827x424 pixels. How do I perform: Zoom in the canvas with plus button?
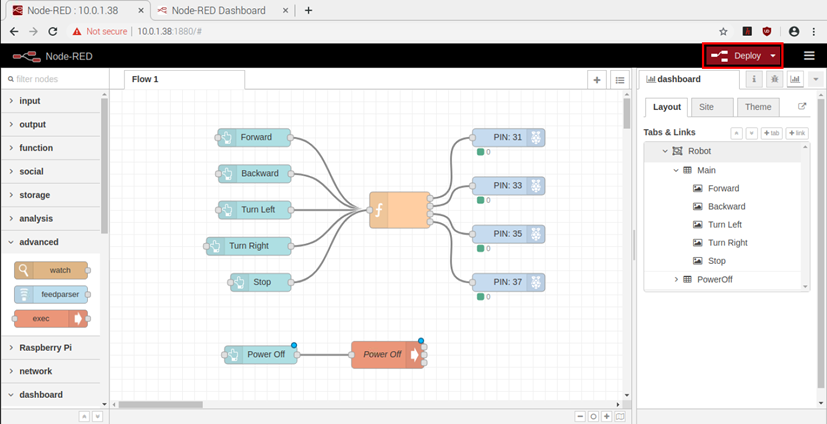607,417
